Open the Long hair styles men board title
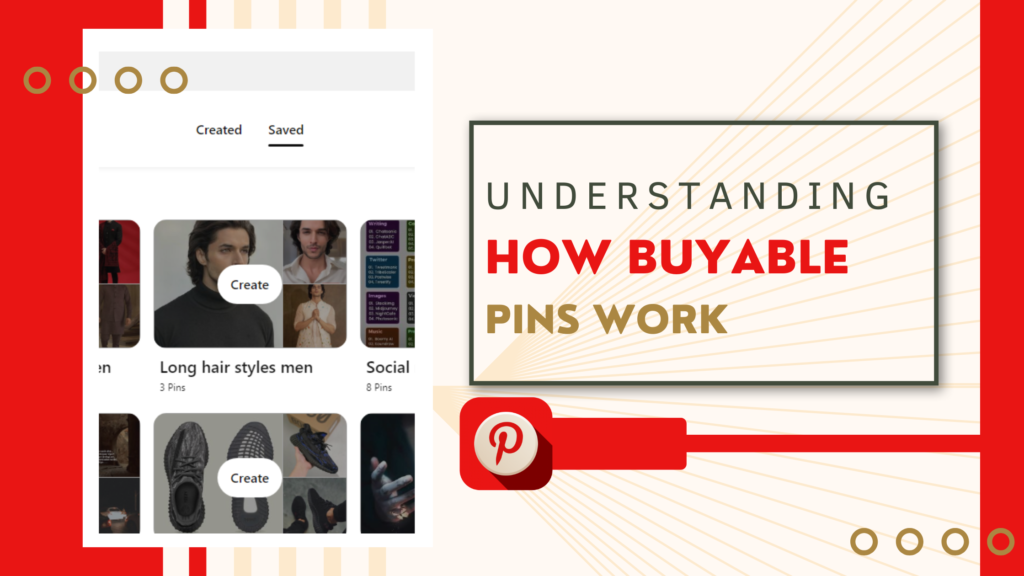Image resolution: width=1024 pixels, height=576 pixels. (236, 367)
